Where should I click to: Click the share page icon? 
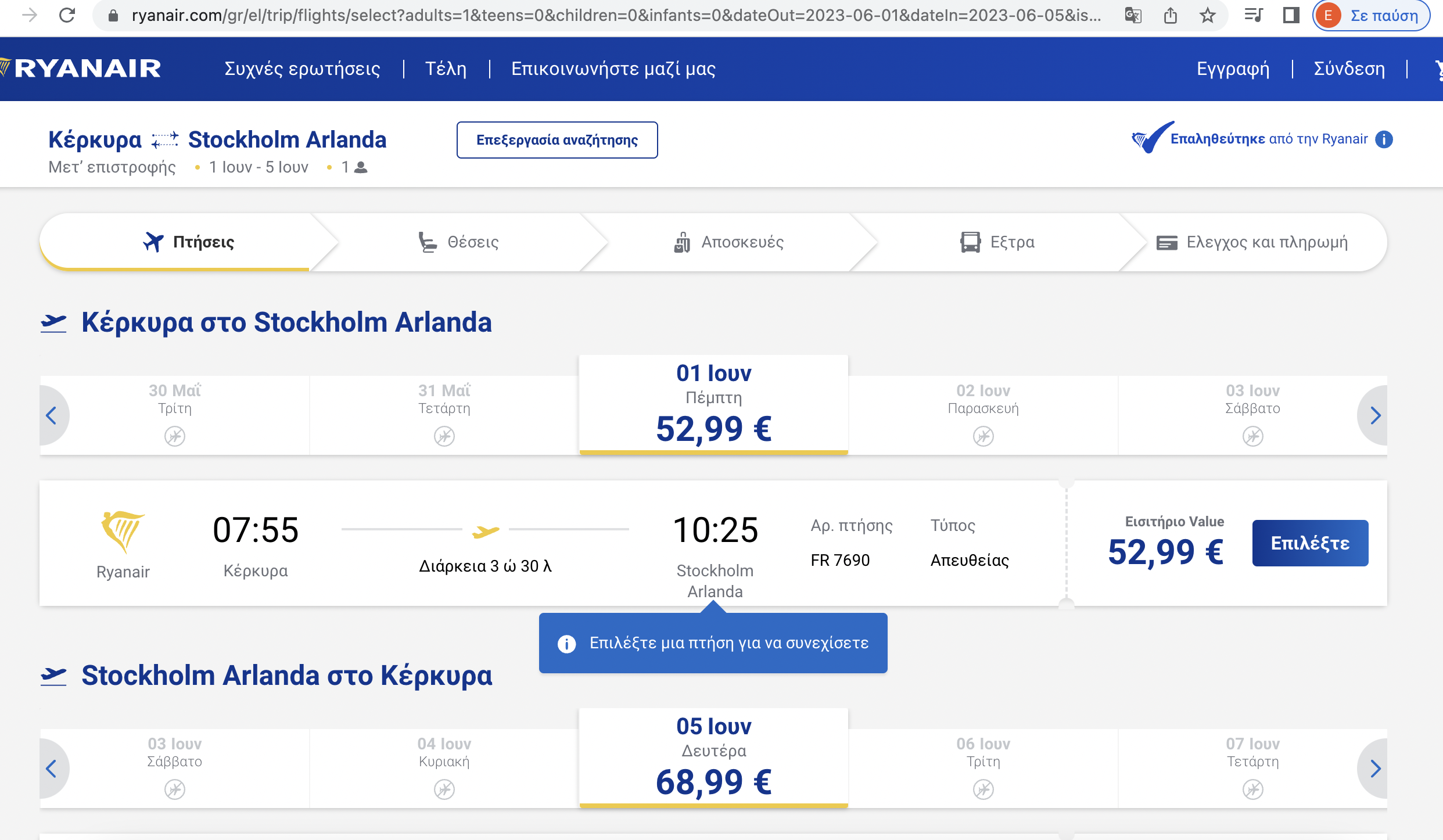[1171, 15]
